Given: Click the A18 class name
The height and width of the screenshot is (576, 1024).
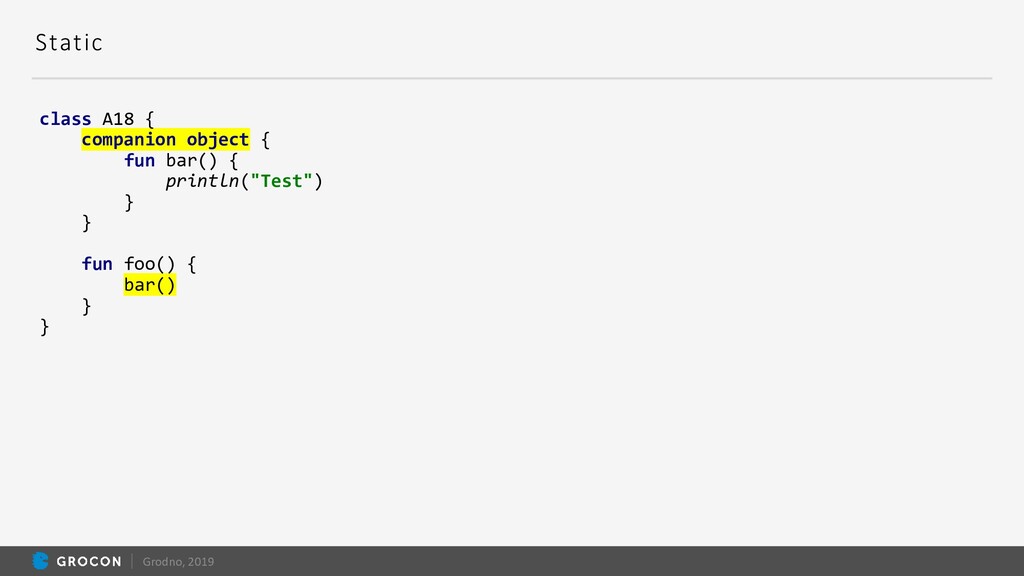Looking at the screenshot, I should click(x=118, y=119).
